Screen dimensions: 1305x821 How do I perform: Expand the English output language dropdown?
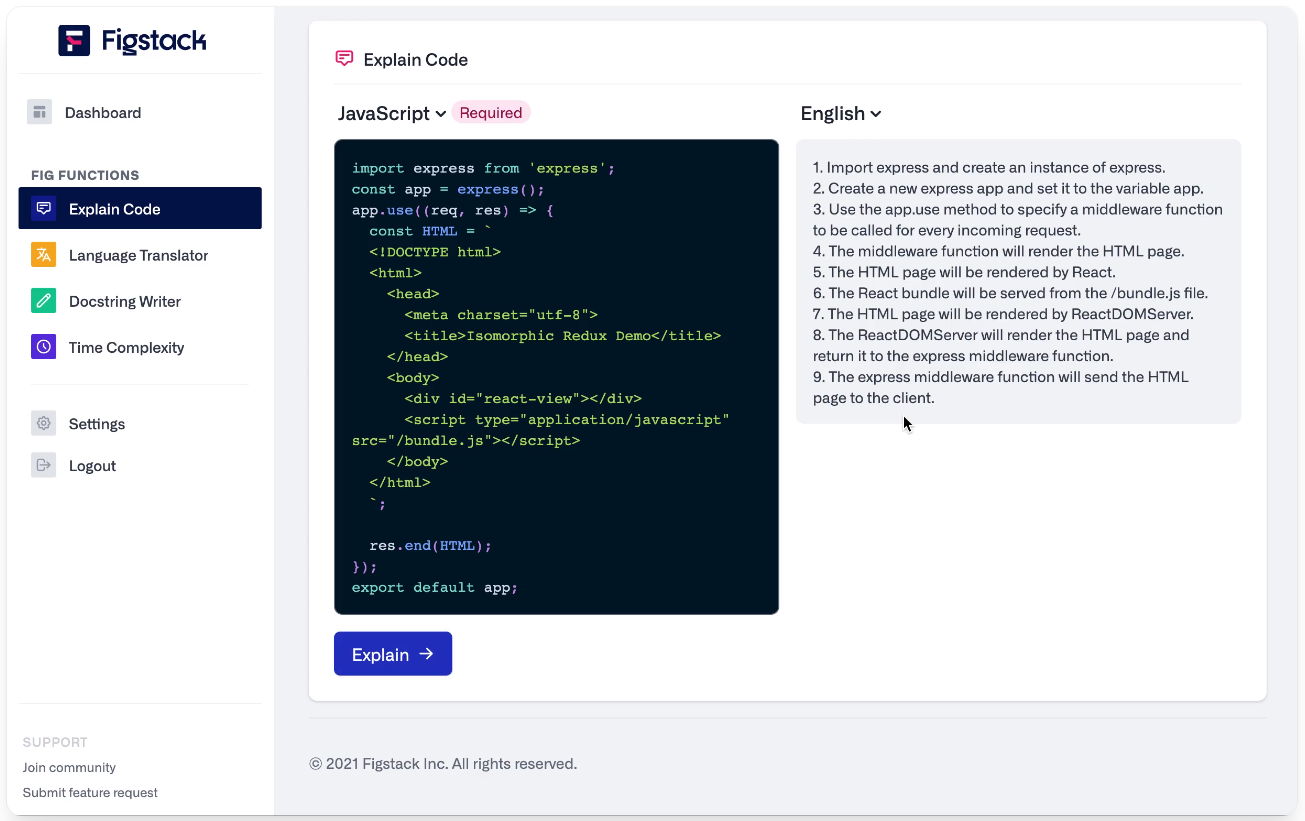point(841,113)
